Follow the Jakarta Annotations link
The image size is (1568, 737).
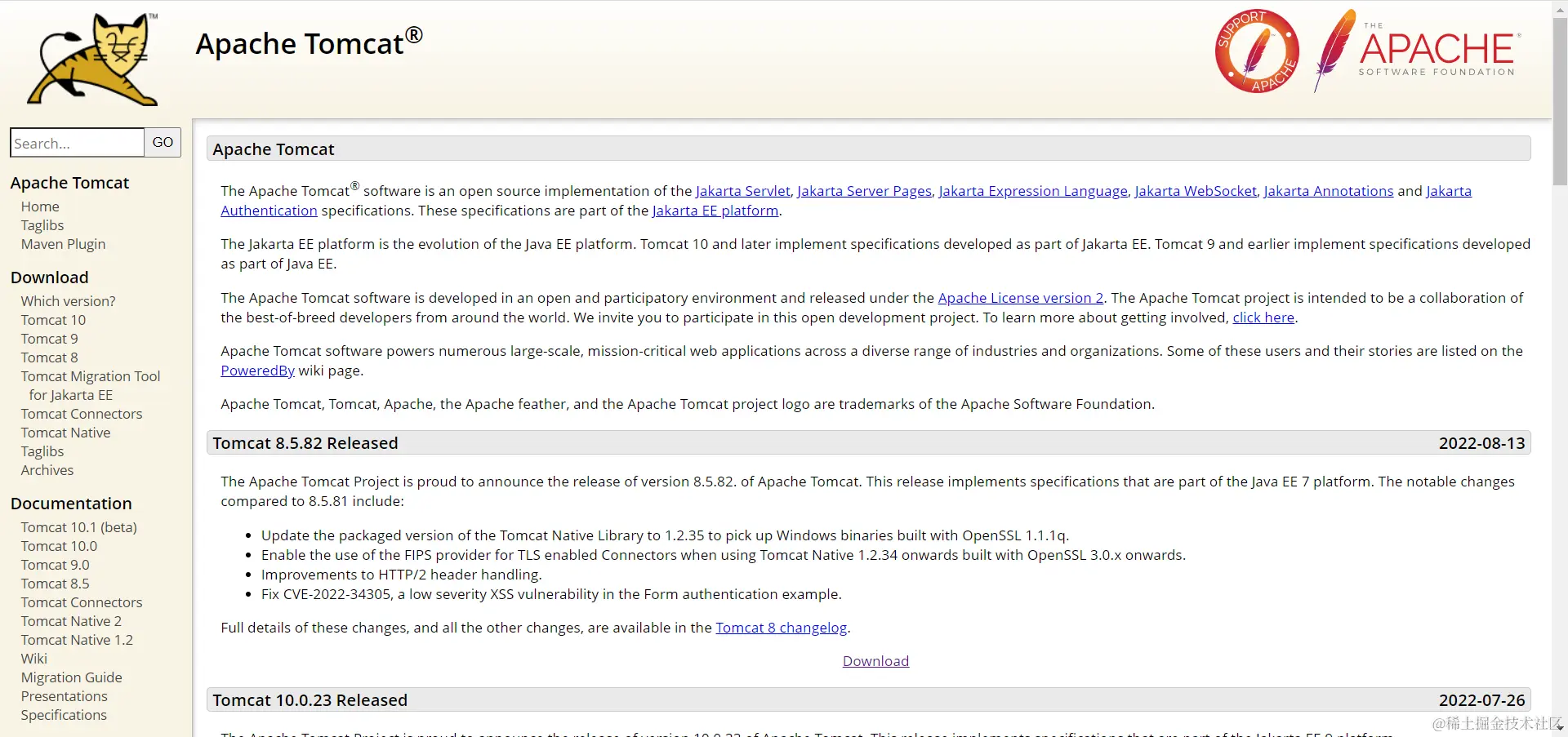1329,191
